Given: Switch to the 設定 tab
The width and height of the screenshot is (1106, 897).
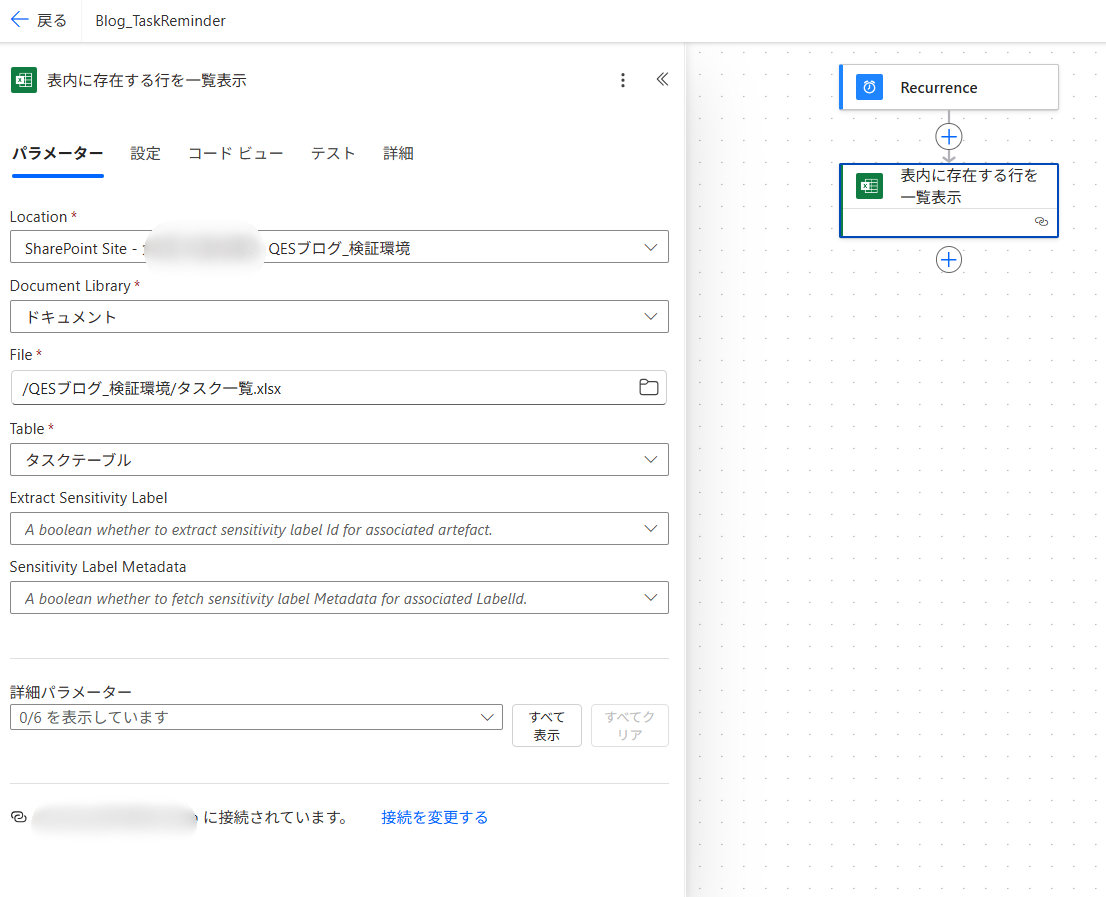Looking at the screenshot, I should pos(145,153).
